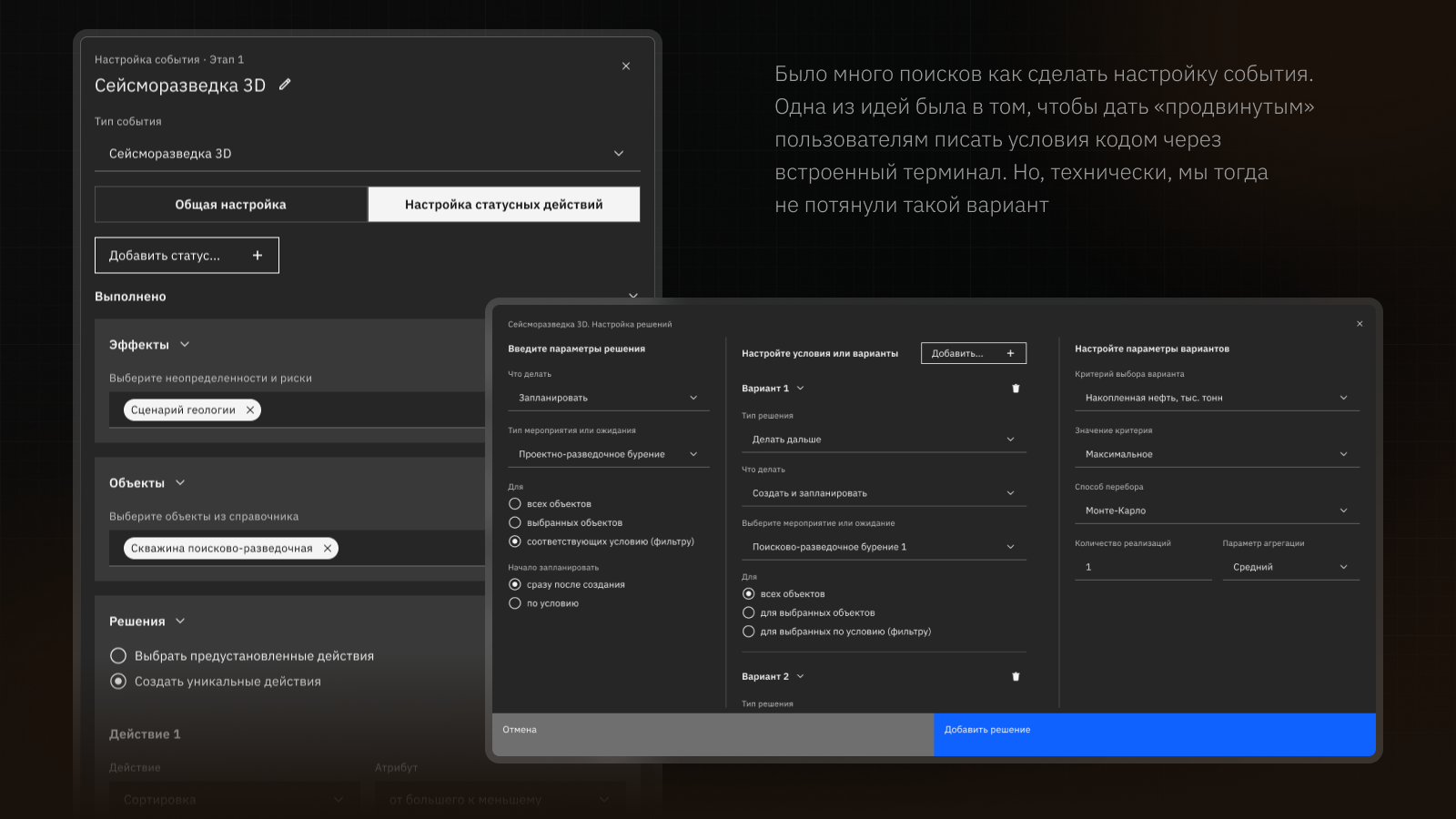Close the Настройка события panel

tap(626, 66)
